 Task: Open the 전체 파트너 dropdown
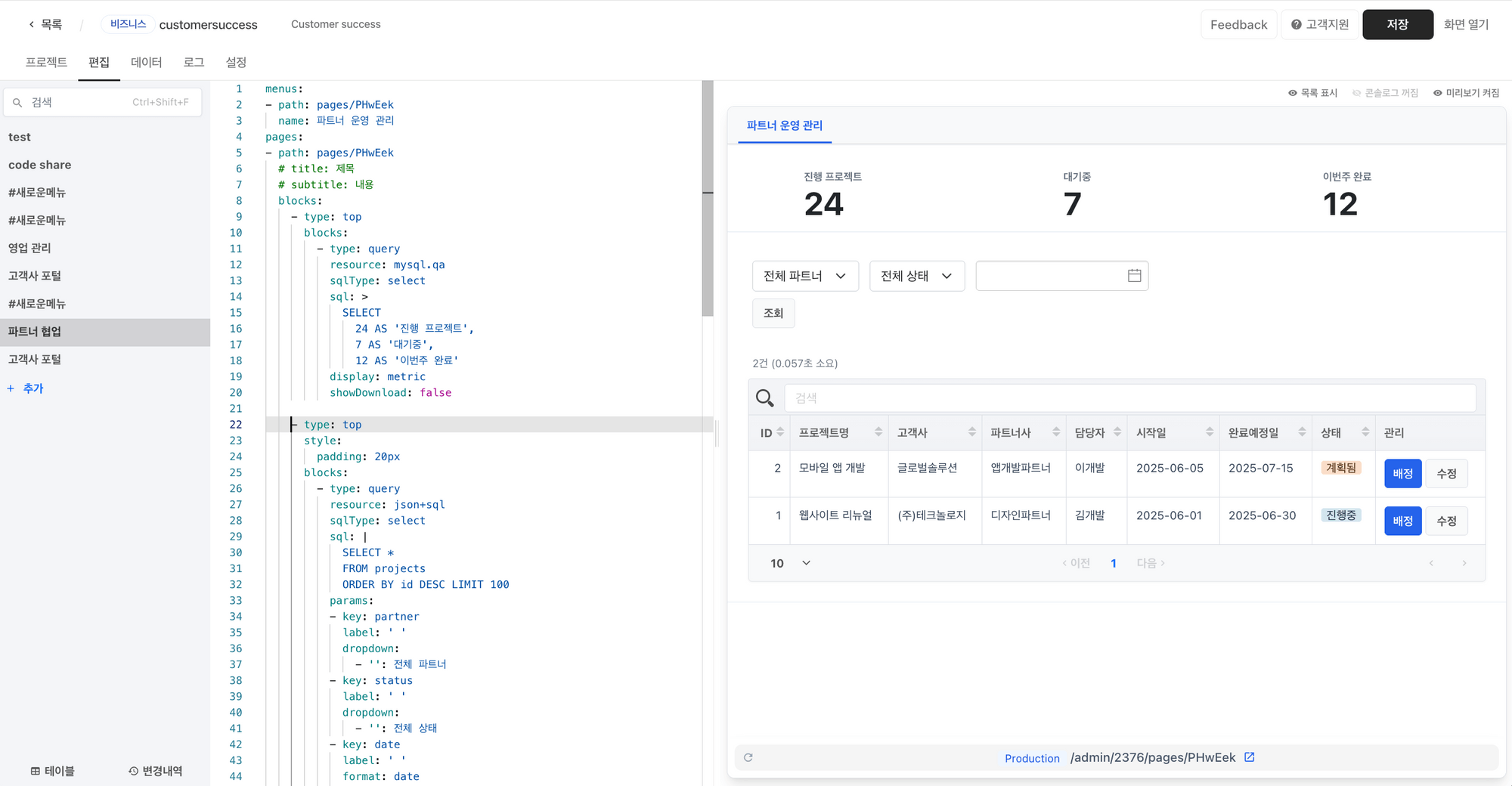(x=804, y=276)
